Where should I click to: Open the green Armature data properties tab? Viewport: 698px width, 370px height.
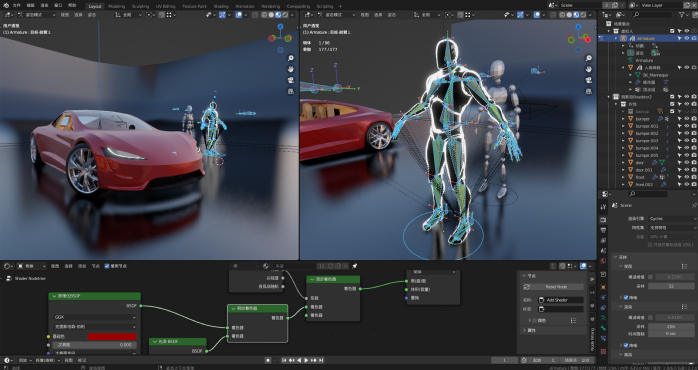click(x=603, y=318)
